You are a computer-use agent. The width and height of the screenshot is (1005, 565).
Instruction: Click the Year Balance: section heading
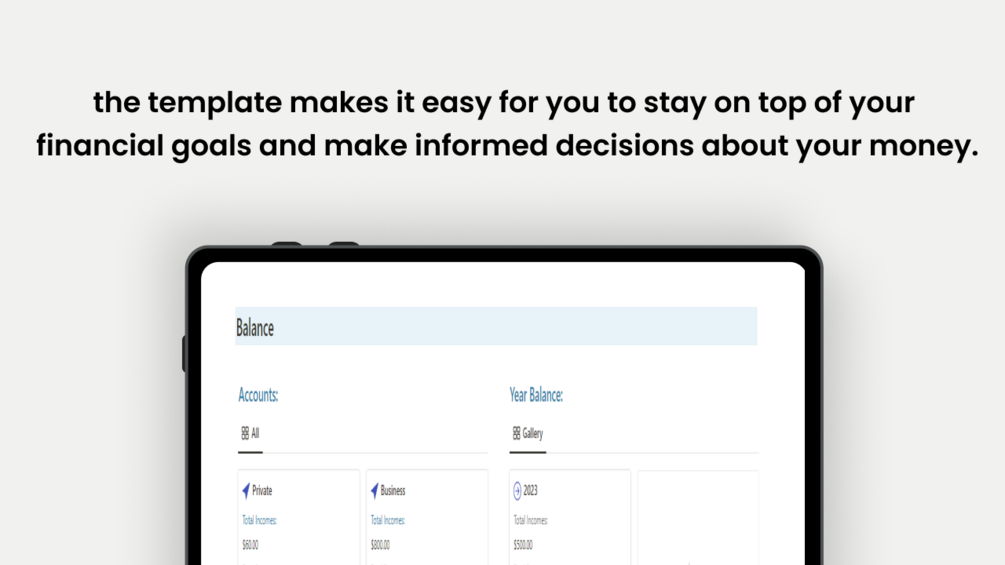point(536,395)
